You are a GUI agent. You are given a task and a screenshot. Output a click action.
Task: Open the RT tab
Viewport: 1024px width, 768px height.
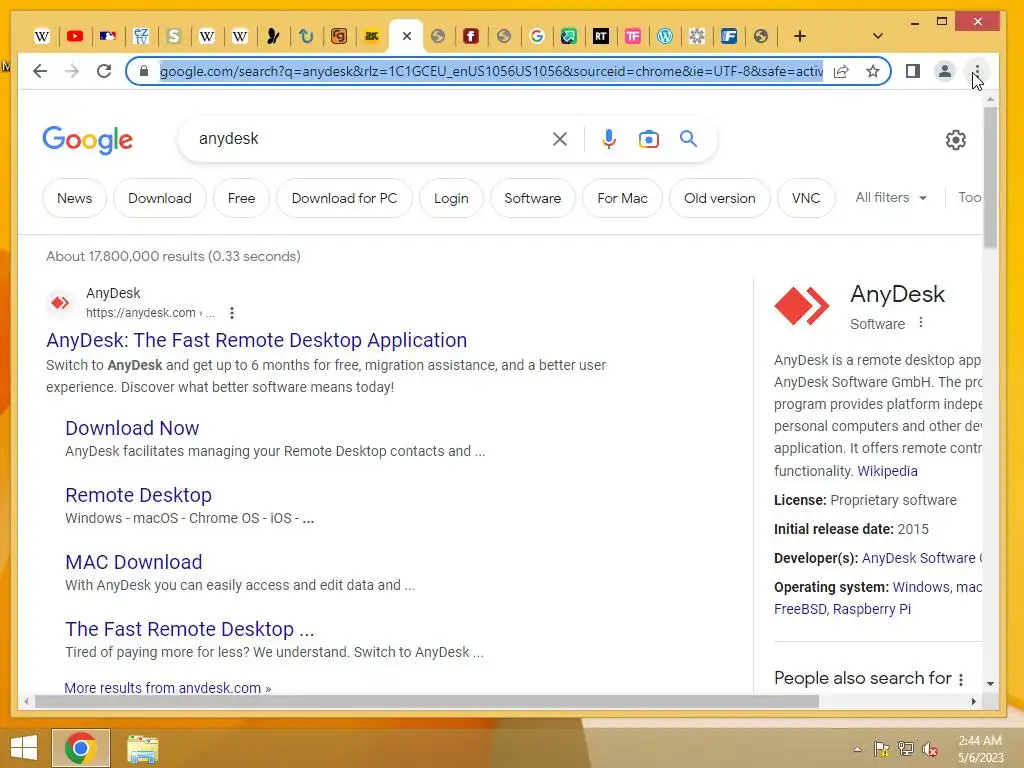601,37
